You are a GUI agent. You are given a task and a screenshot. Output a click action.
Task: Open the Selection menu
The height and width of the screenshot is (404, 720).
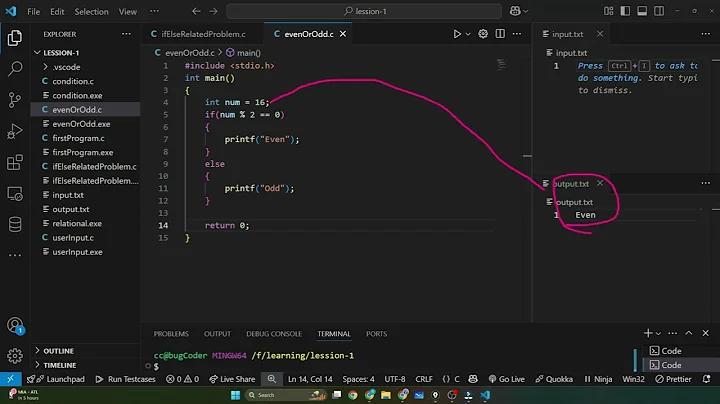[91, 11]
